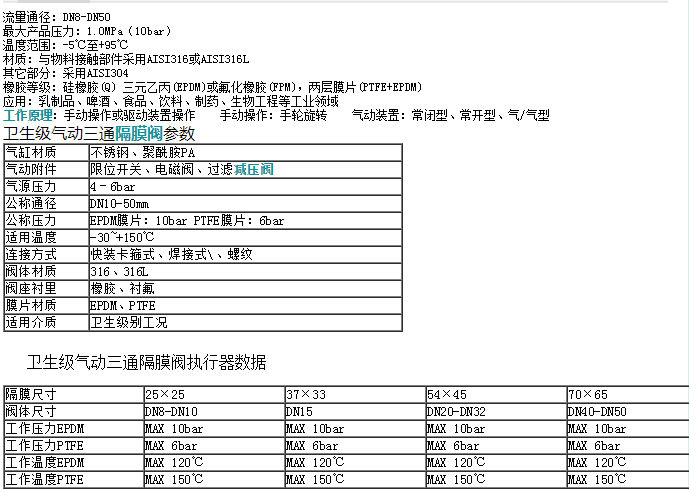This screenshot has width=689, height=490.
Task: Click the 隔膜阀 link in the heading
Action: pyautogui.click(x=138, y=133)
